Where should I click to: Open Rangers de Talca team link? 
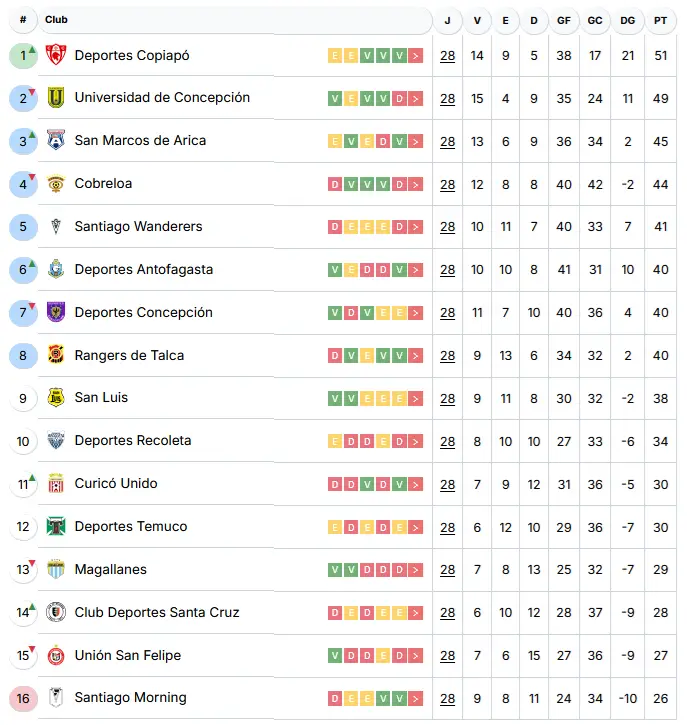pos(129,355)
